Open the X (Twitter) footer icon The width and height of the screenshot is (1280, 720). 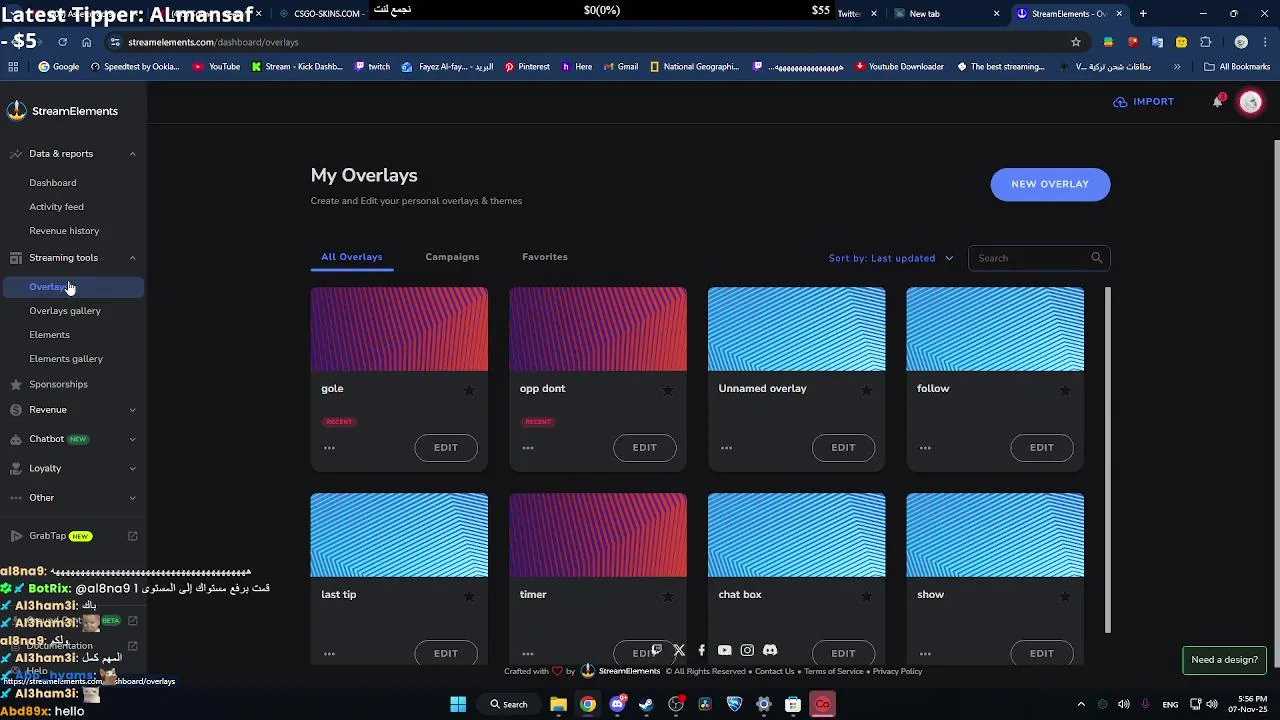(x=679, y=650)
